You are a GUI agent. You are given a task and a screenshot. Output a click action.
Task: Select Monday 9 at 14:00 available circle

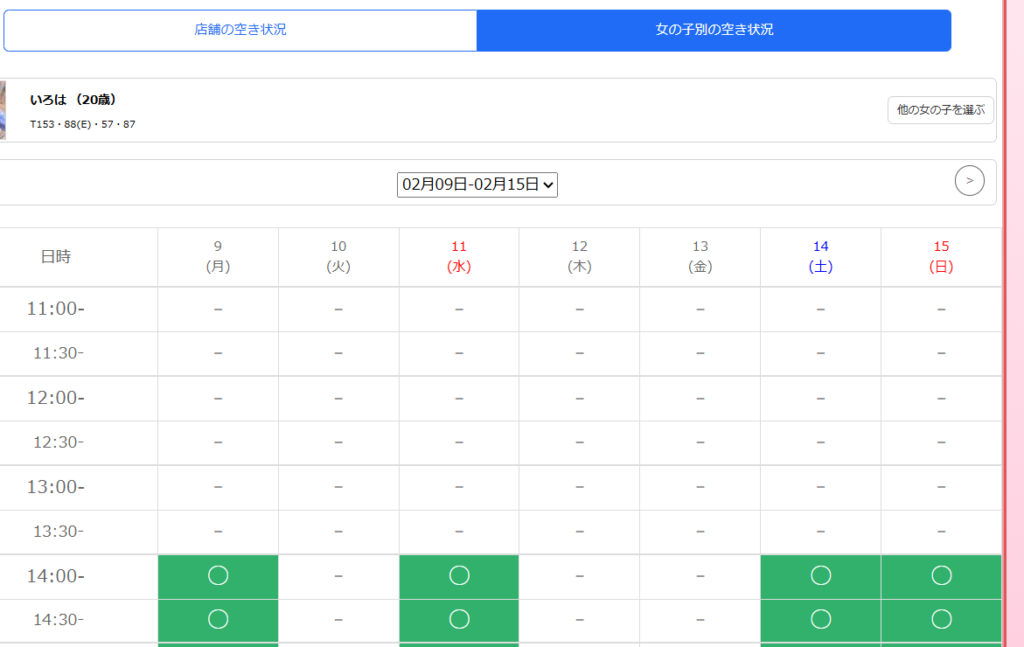click(x=218, y=575)
